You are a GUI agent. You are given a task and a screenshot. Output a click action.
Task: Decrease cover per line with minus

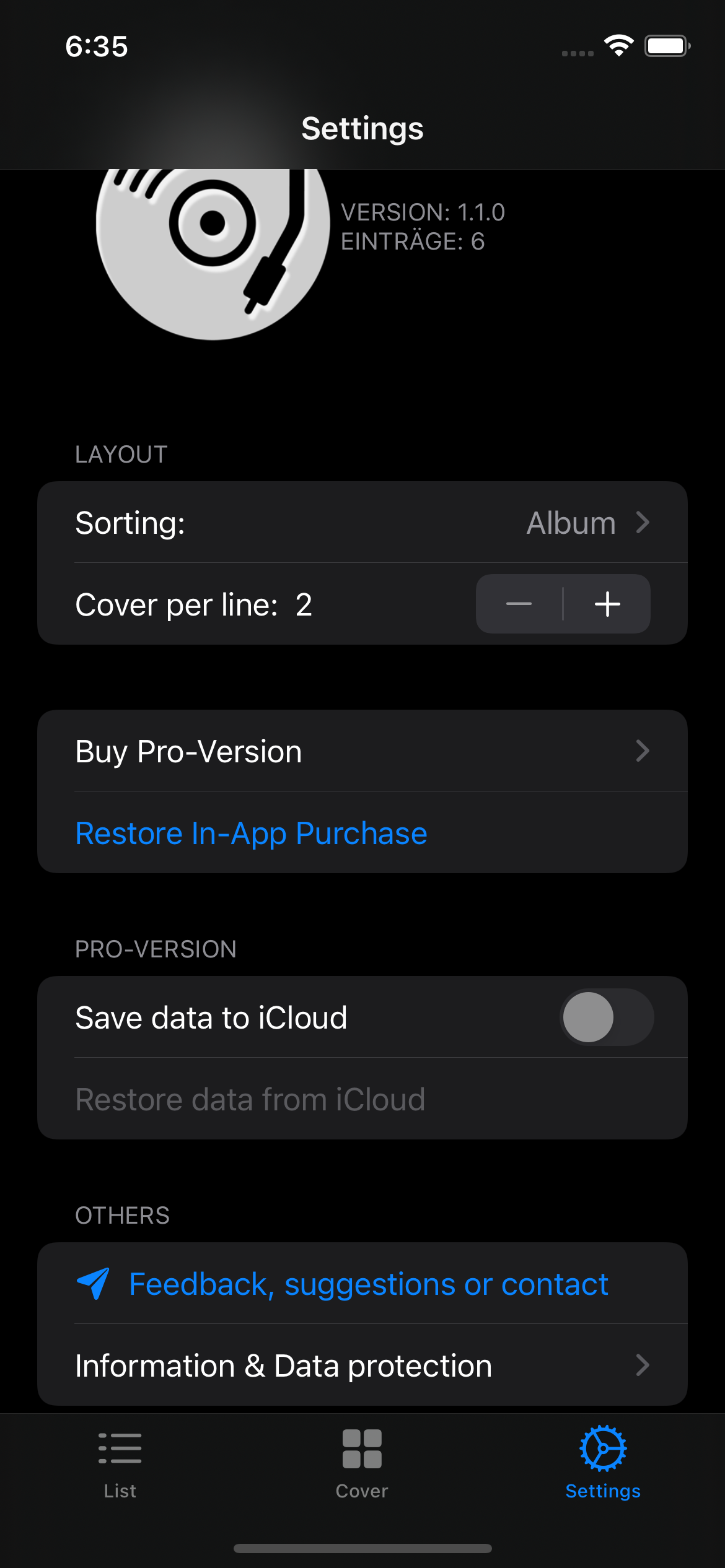click(x=519, y=604)
